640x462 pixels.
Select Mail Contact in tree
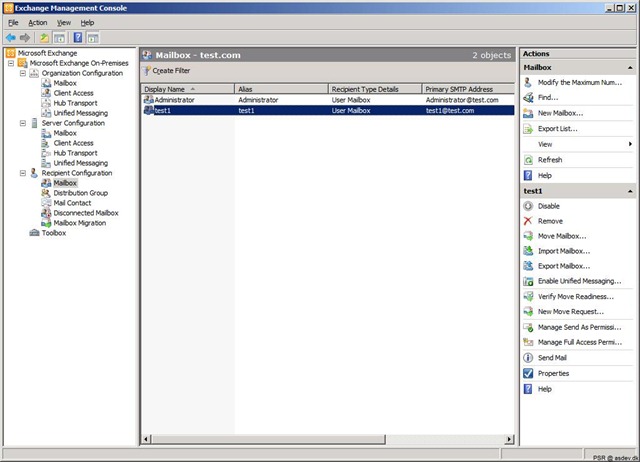coord(72,203)
